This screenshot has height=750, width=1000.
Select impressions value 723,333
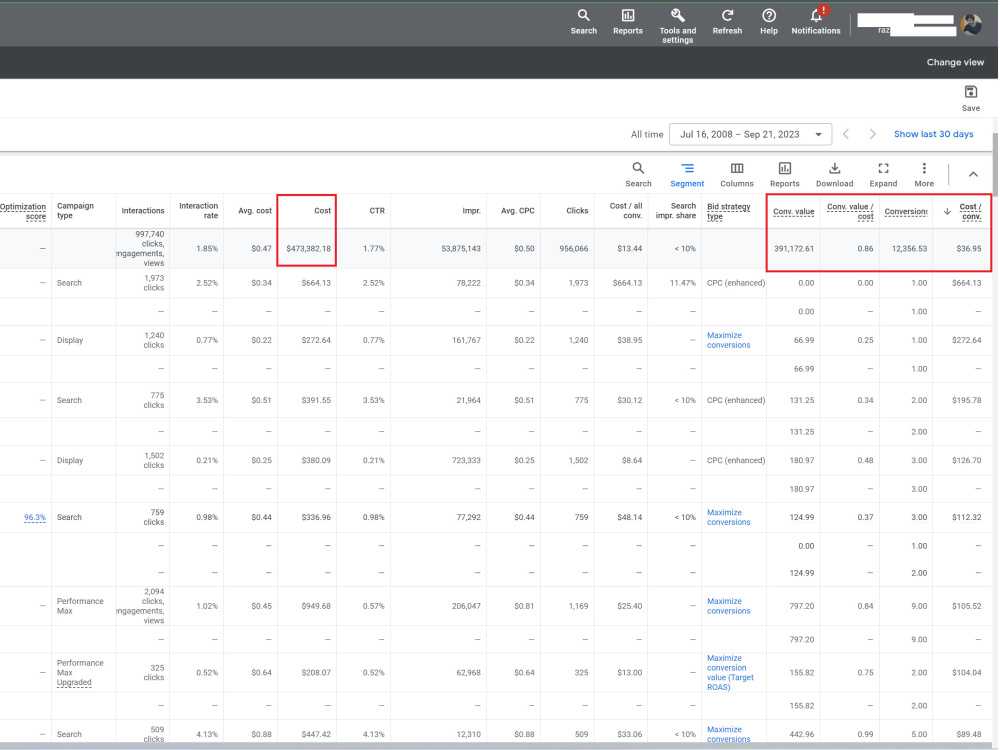click(466, 460)
